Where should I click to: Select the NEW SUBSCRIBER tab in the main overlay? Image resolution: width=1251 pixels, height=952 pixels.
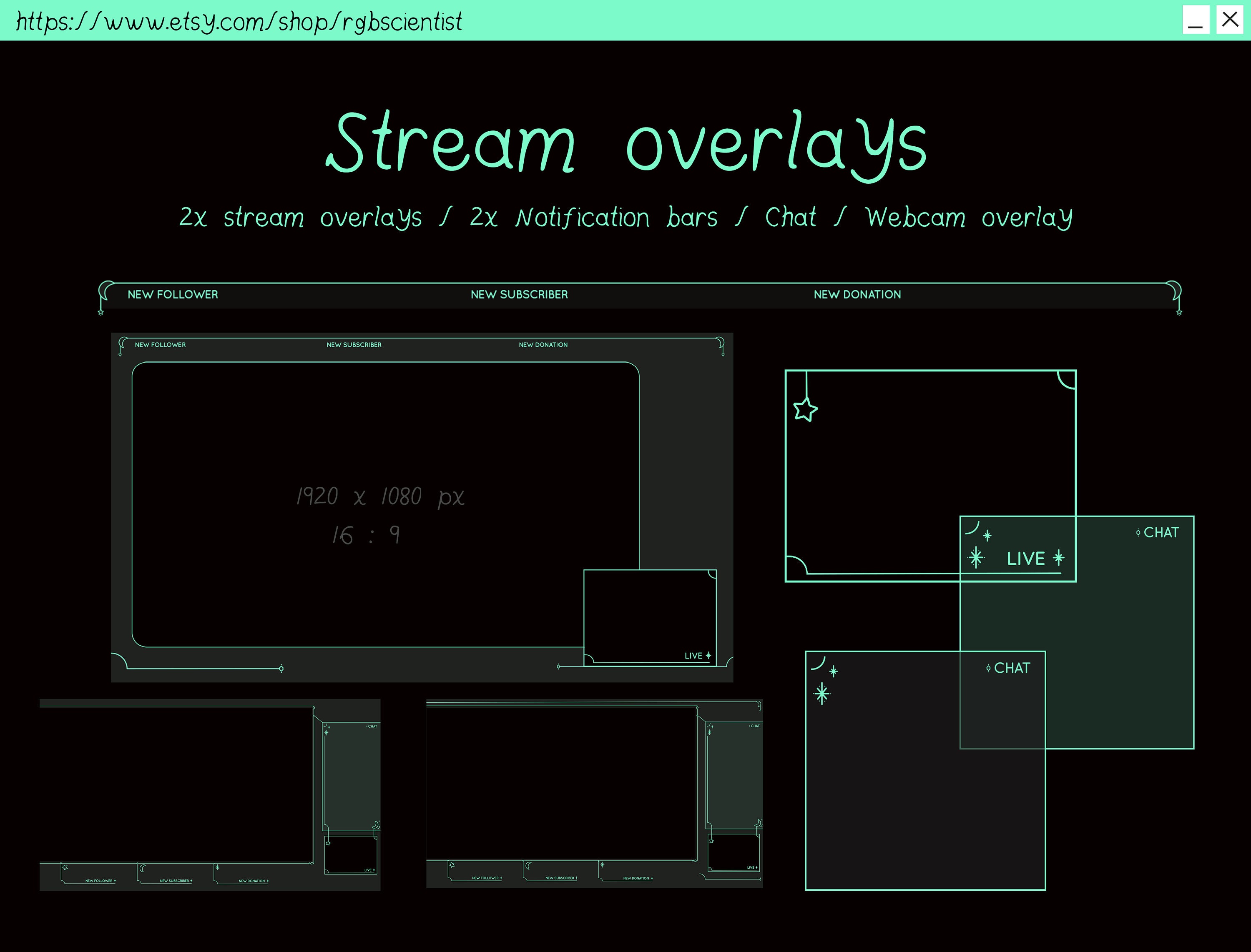pyautogui.click(x=353, y=345)
